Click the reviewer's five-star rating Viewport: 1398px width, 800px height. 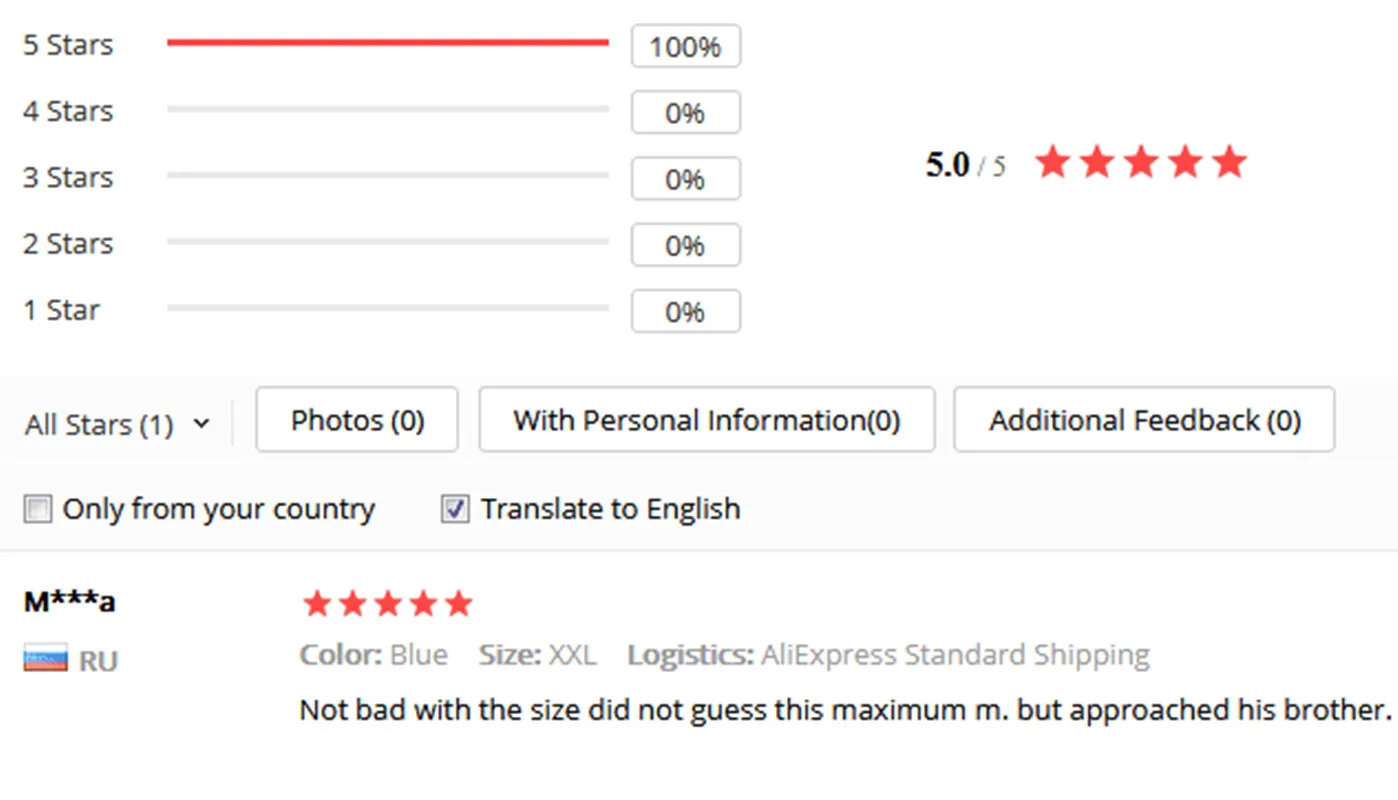pyautogui.click(x=387, y=604)
